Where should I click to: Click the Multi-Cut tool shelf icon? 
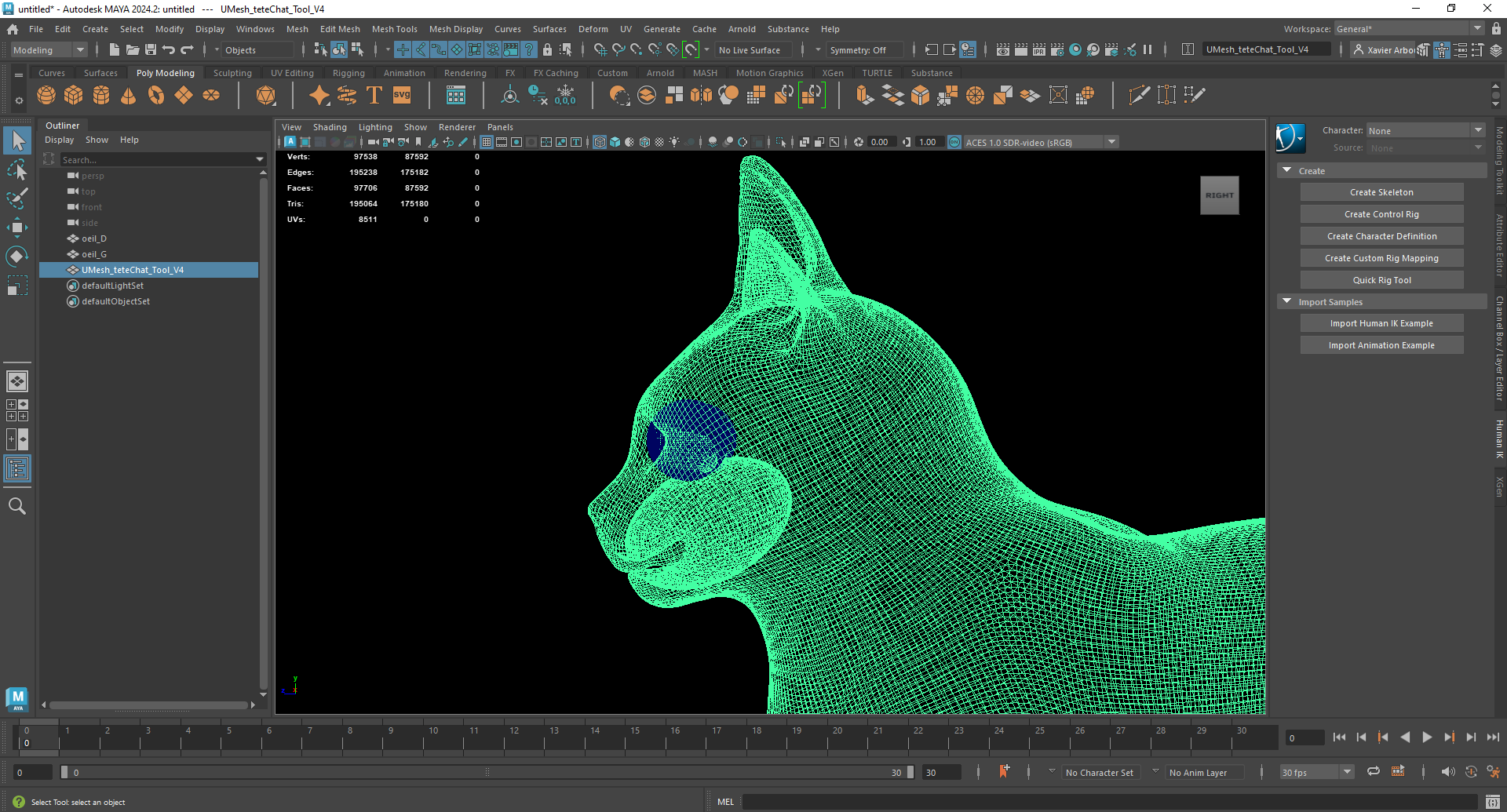coord(1140,96)
